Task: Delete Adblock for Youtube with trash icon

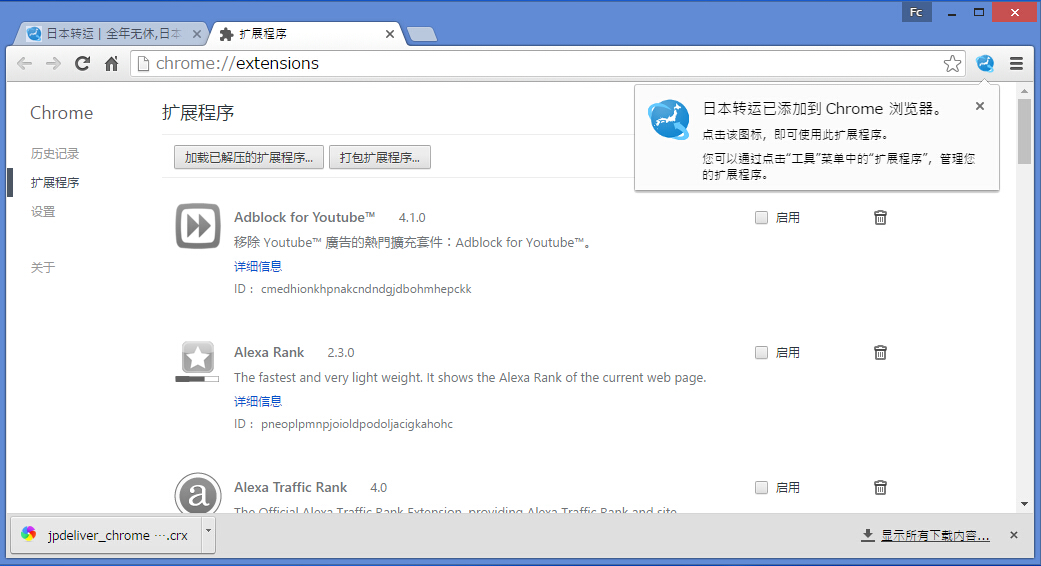Action: coord(880,217)
